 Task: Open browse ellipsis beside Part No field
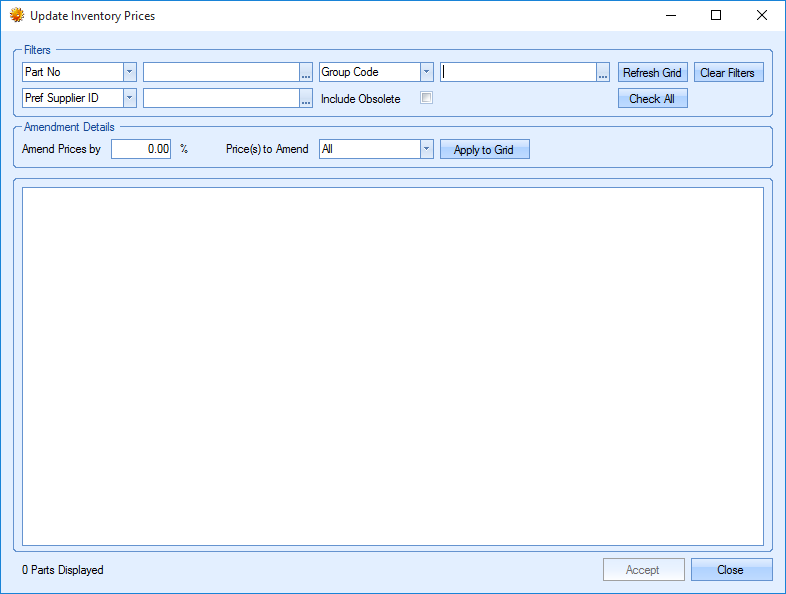pyautogui.click(x=306, y=73)
